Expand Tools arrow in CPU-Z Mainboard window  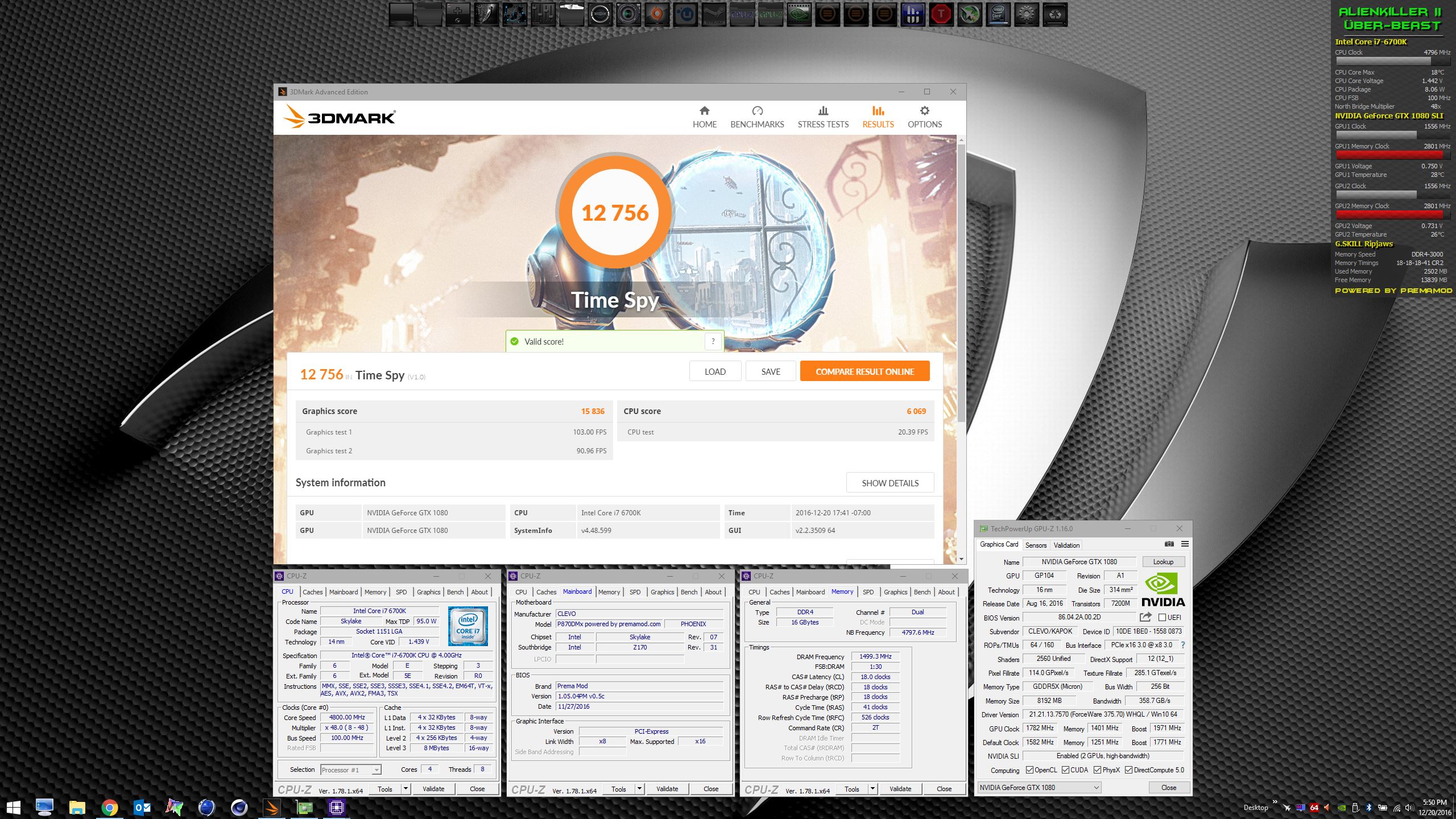coord(639,789)
